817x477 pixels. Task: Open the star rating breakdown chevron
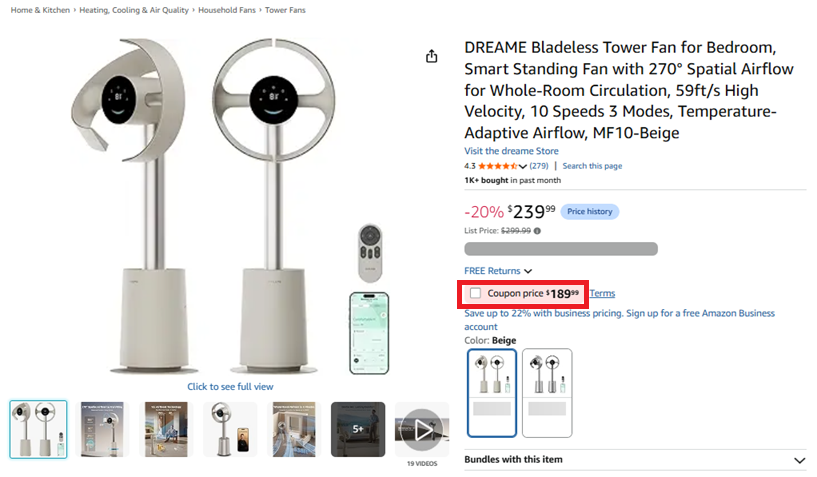[x=523, y=166]
